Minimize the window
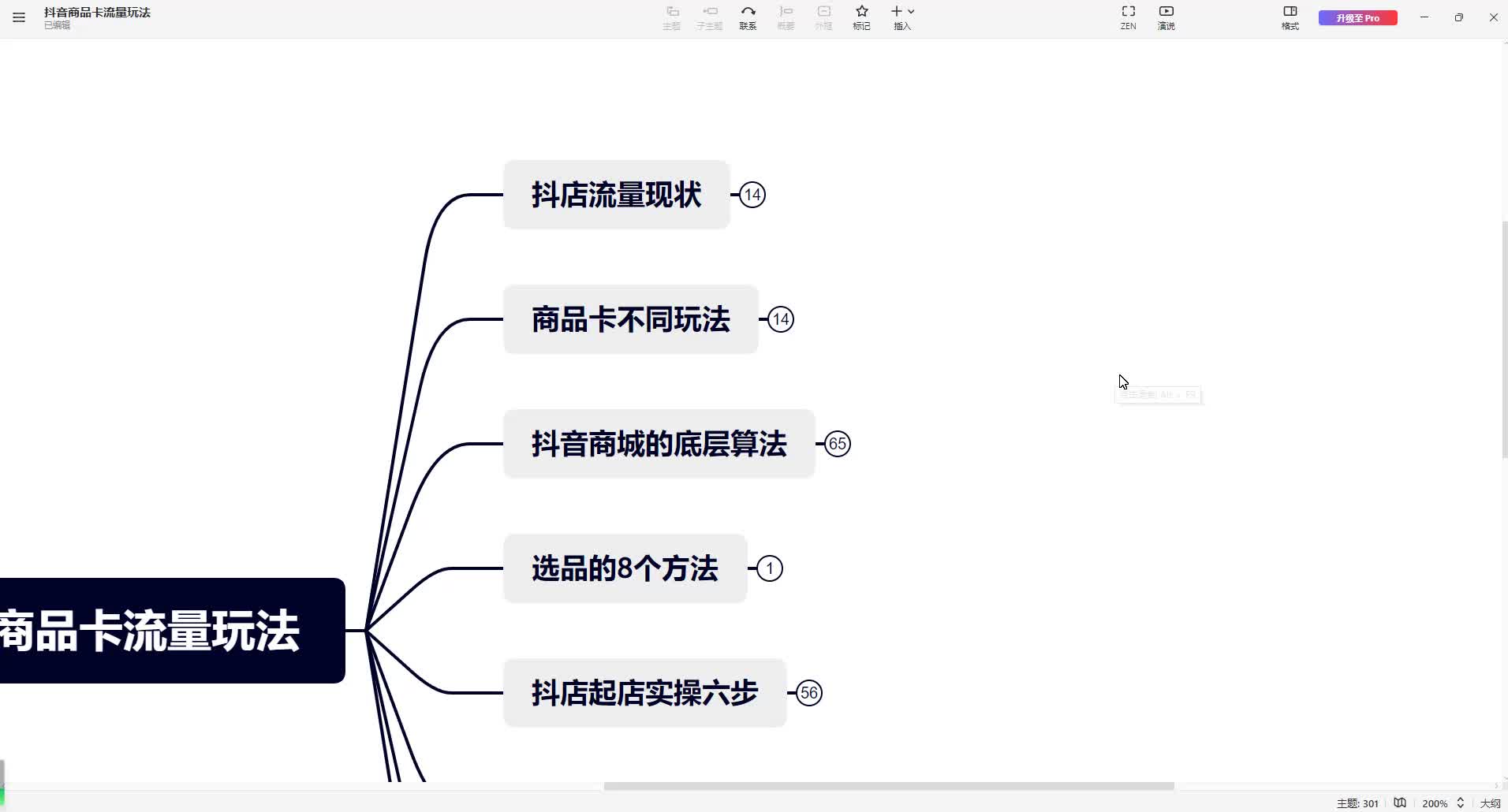1508x812 pixels. 1424,17
